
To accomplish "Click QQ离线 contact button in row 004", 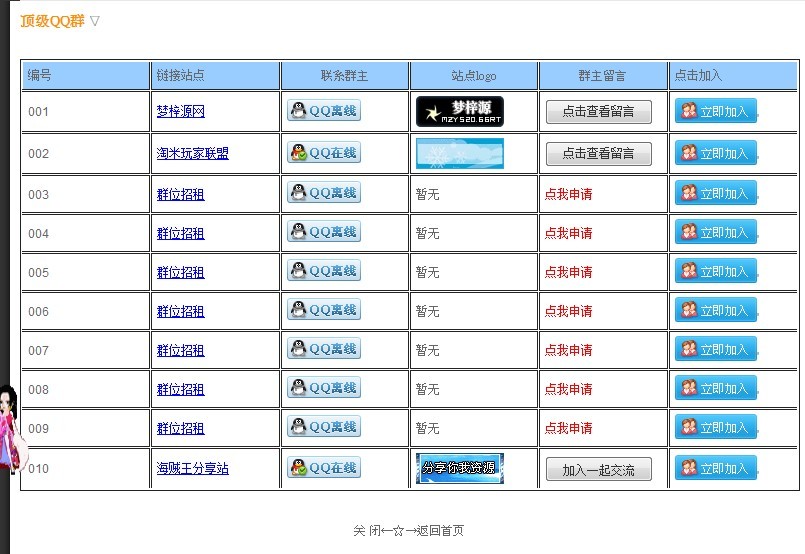I will 324,232.
